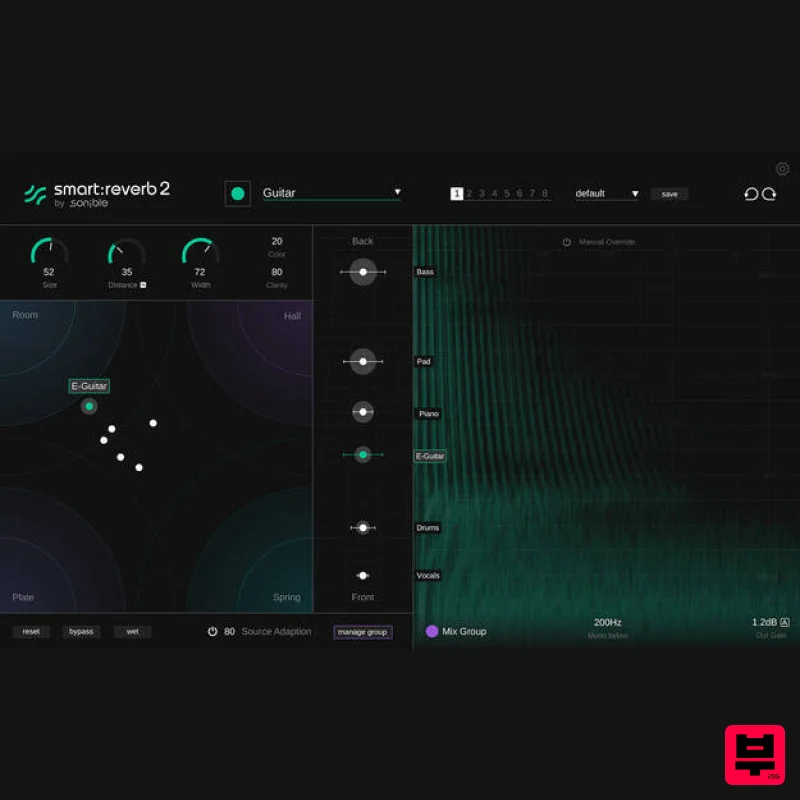Redo the last change
This screenshot has height=800, width=800.
click(770, 193)
